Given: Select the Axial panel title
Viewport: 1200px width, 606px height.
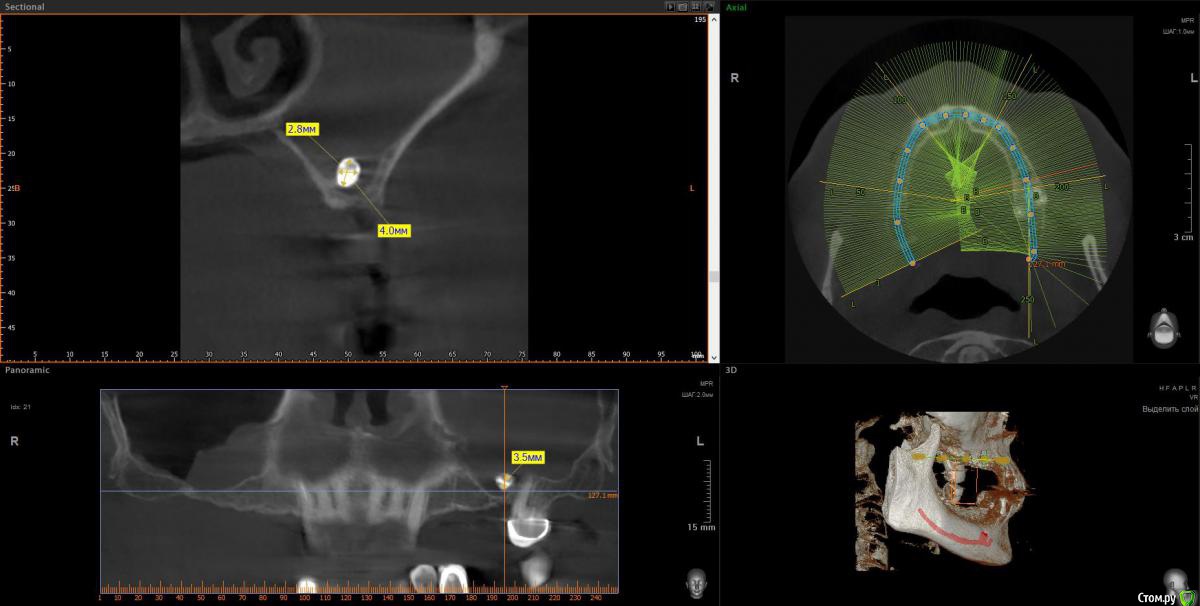Looking at the screenshot, I should 736,7.
